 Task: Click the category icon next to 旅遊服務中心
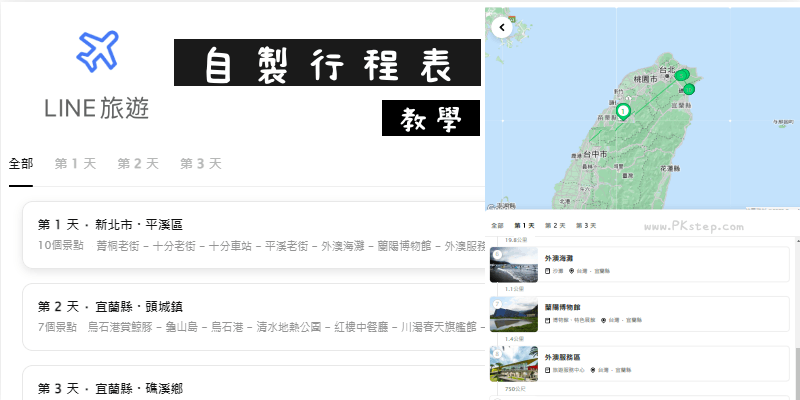click(547, 370)
